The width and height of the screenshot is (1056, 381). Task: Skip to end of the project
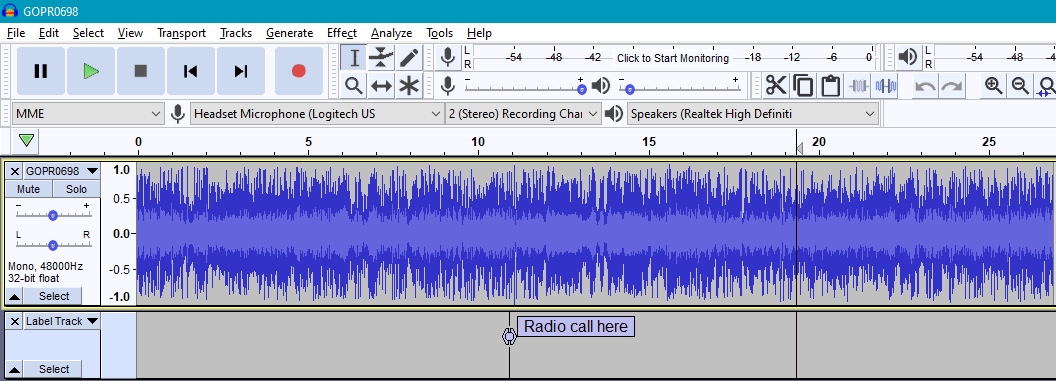(240, 71)
